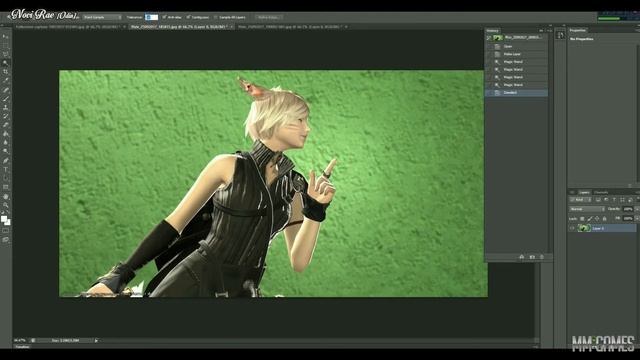Select the History Brush tool

point(5,116)
